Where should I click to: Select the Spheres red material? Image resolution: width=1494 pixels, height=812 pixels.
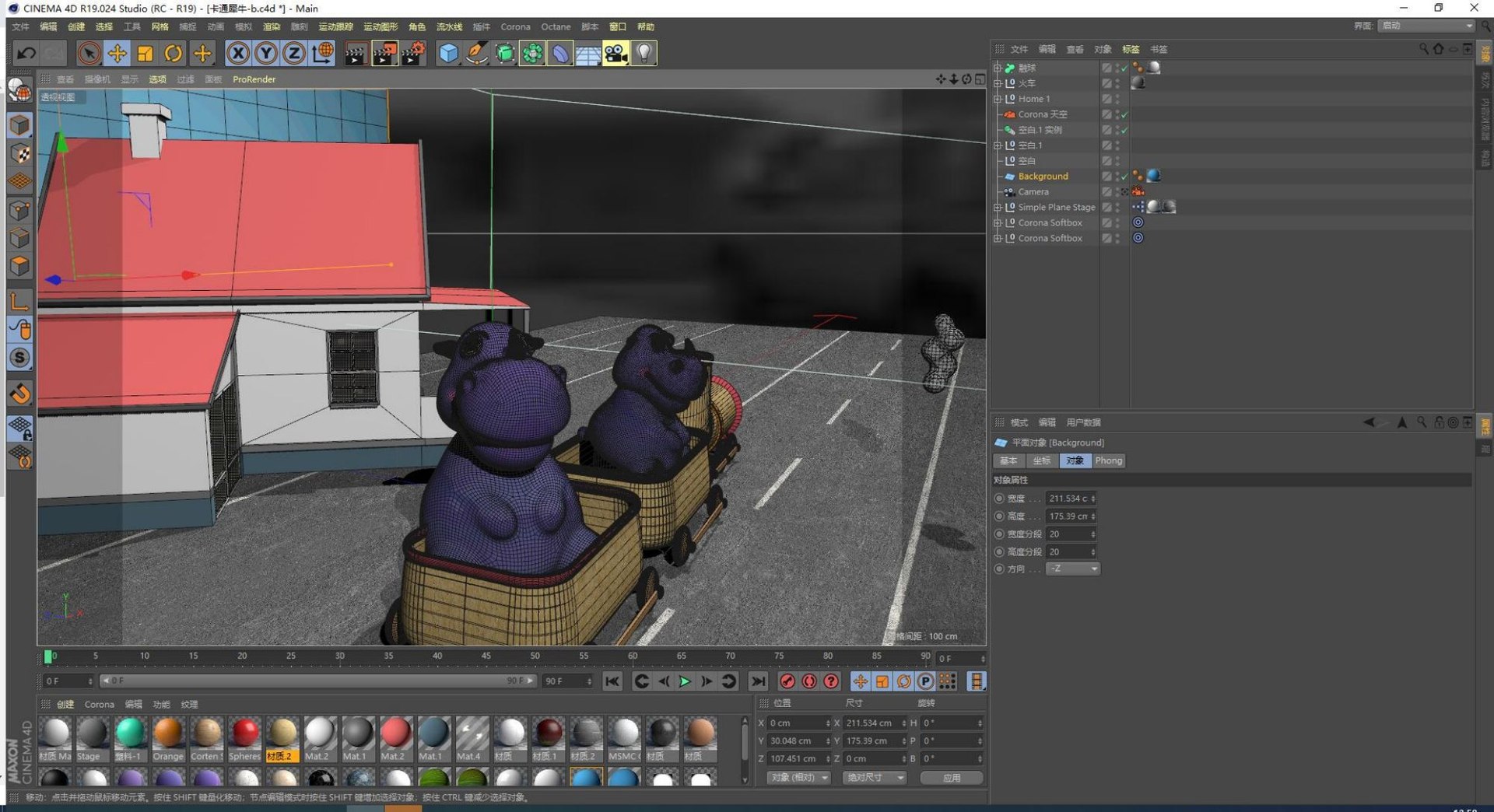click(x=244, y=739)
